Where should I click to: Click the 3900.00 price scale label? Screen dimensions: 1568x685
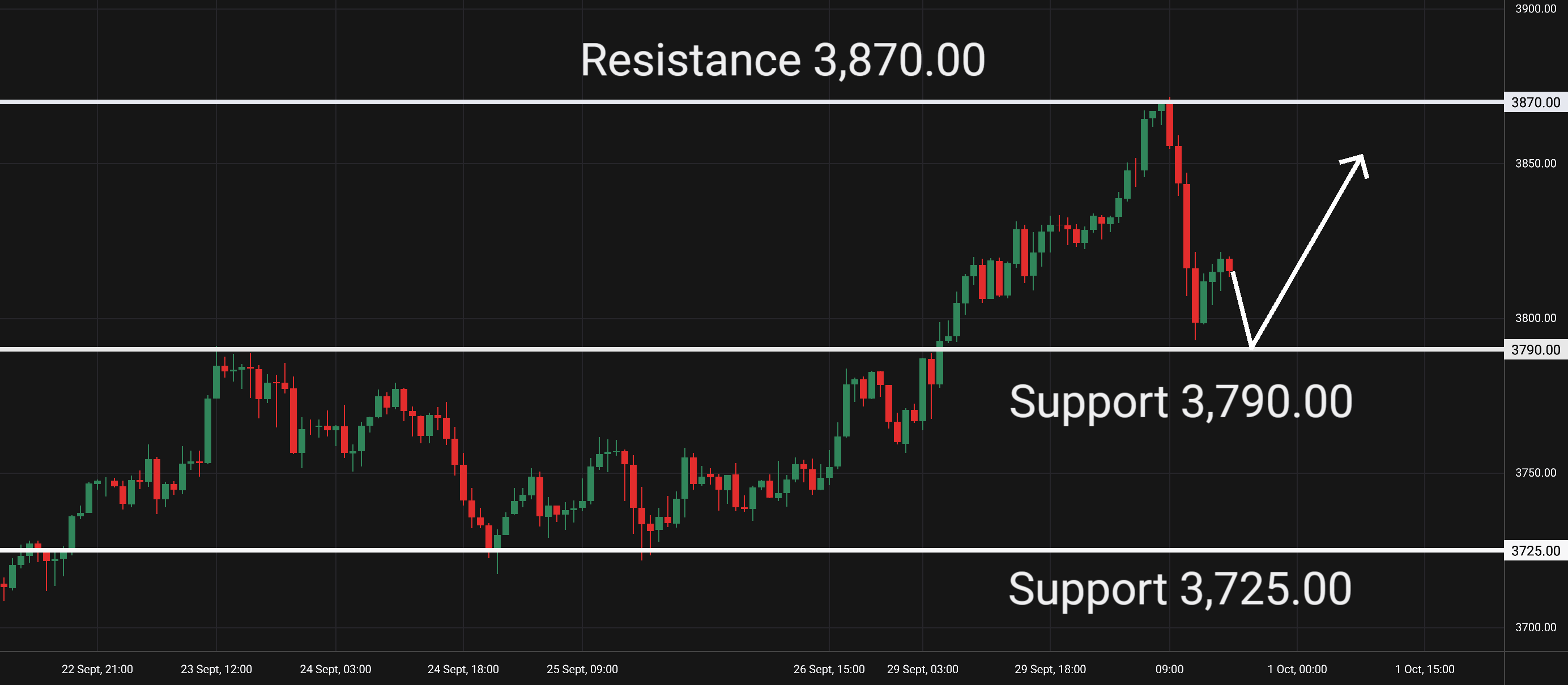[1535, 8]
